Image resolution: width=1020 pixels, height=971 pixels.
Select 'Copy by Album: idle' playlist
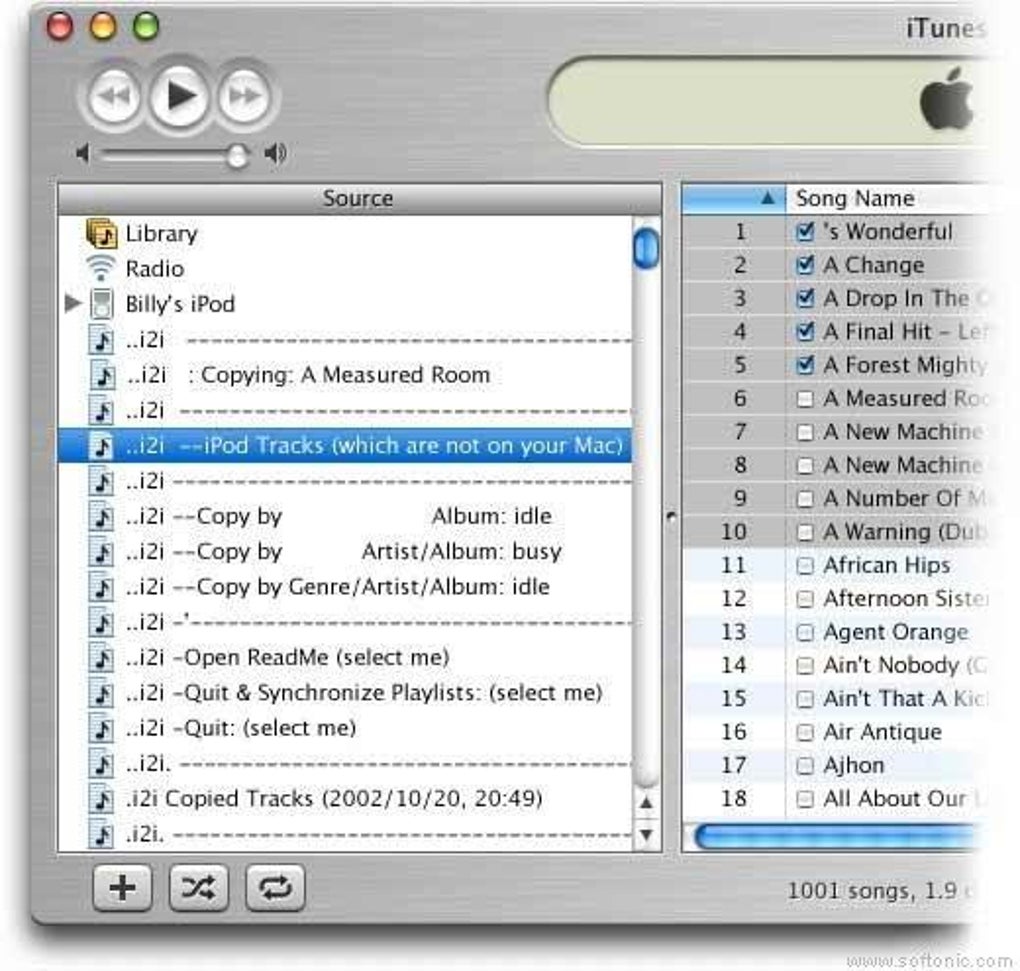pos(345,516)
